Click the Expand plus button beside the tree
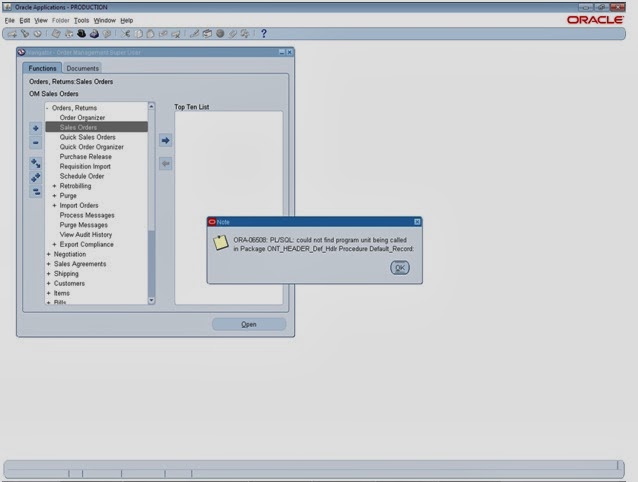This screenshot has width=638, height=482. (36, 129)
